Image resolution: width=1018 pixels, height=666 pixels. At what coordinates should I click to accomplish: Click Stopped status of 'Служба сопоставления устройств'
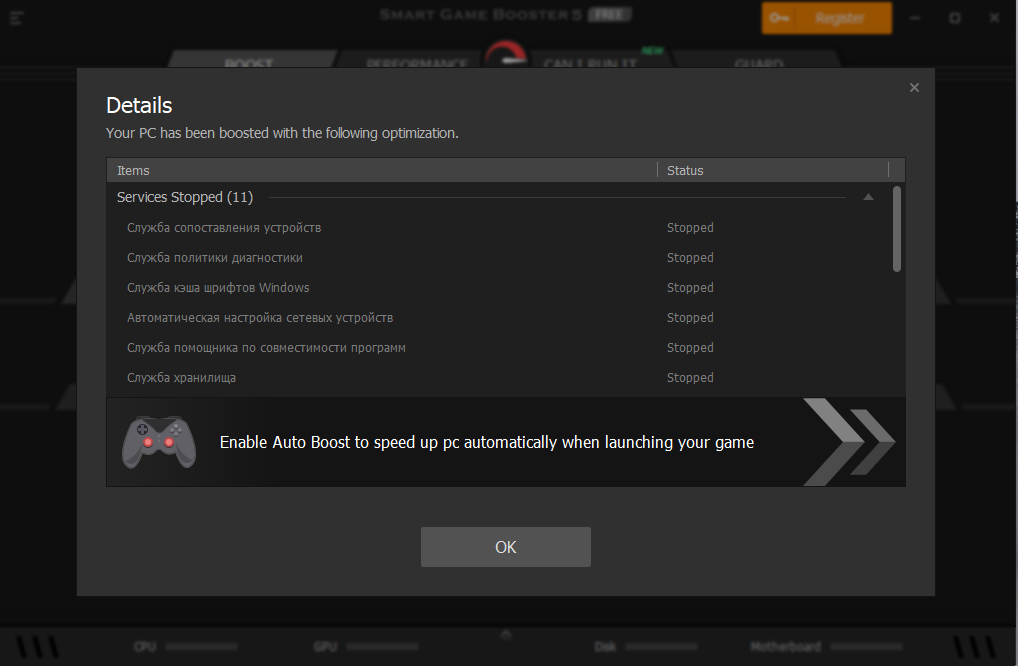click(x=690, y=228)
